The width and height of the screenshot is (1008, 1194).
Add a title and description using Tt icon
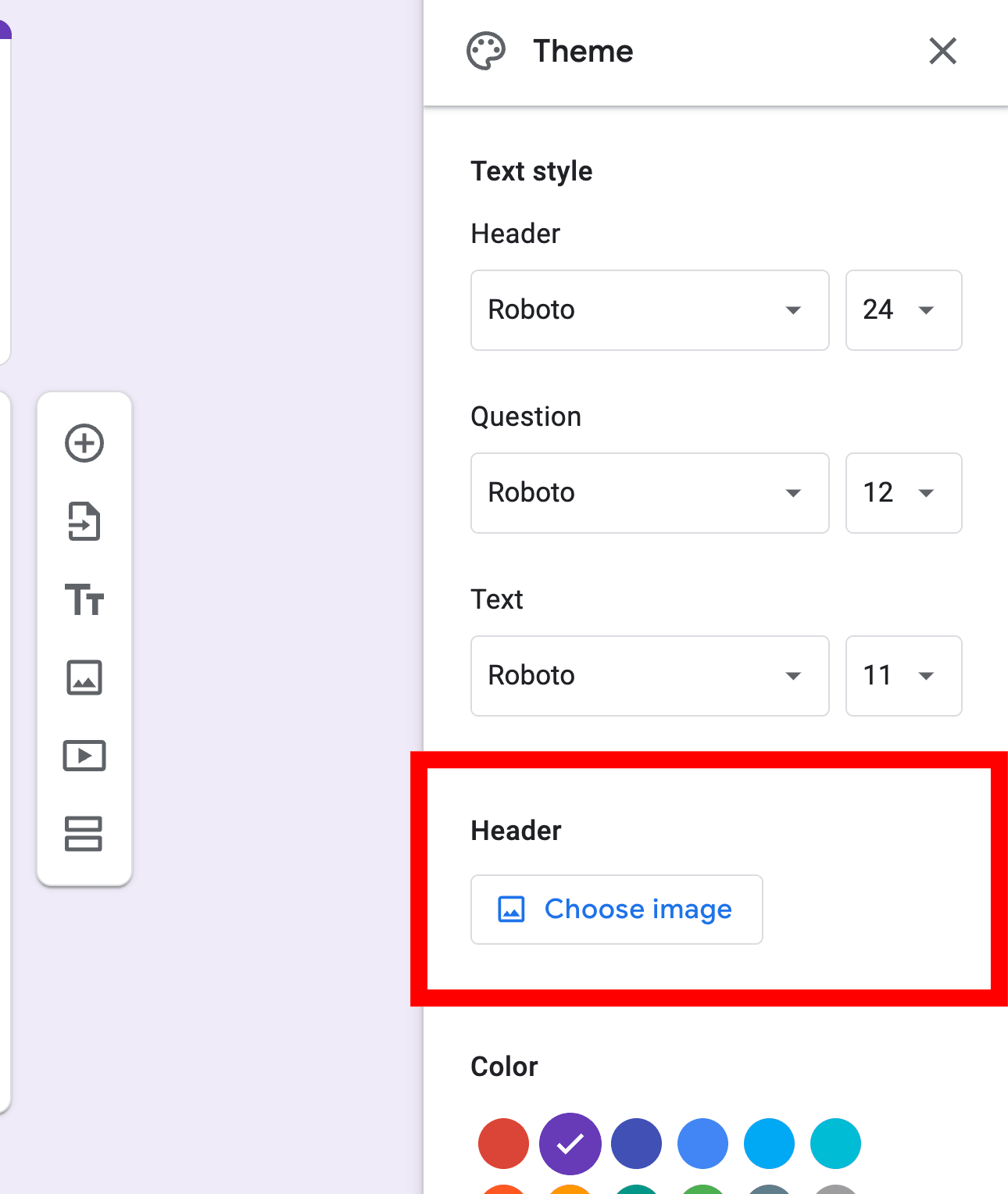tap(84, 600)
